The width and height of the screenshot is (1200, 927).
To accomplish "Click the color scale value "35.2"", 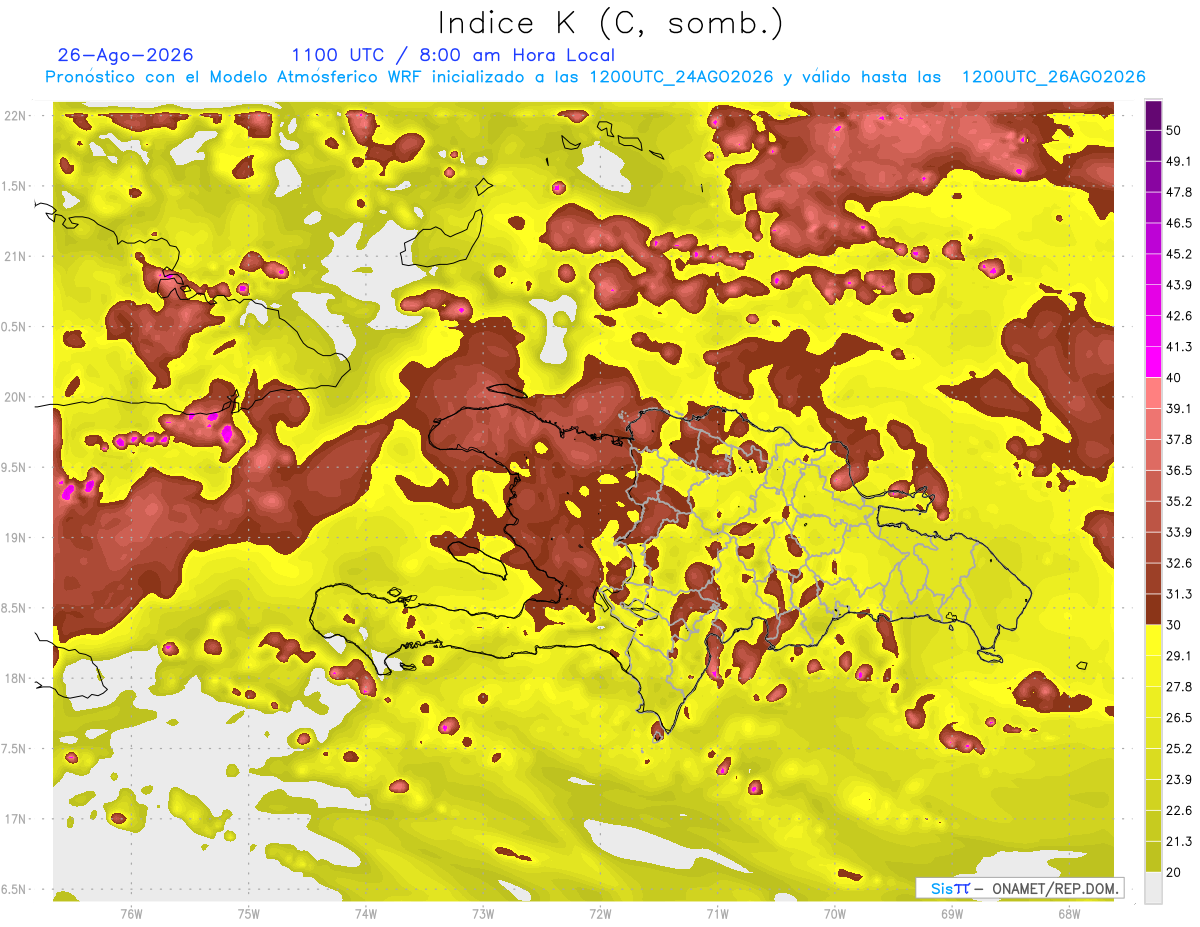I will 1178,501.
